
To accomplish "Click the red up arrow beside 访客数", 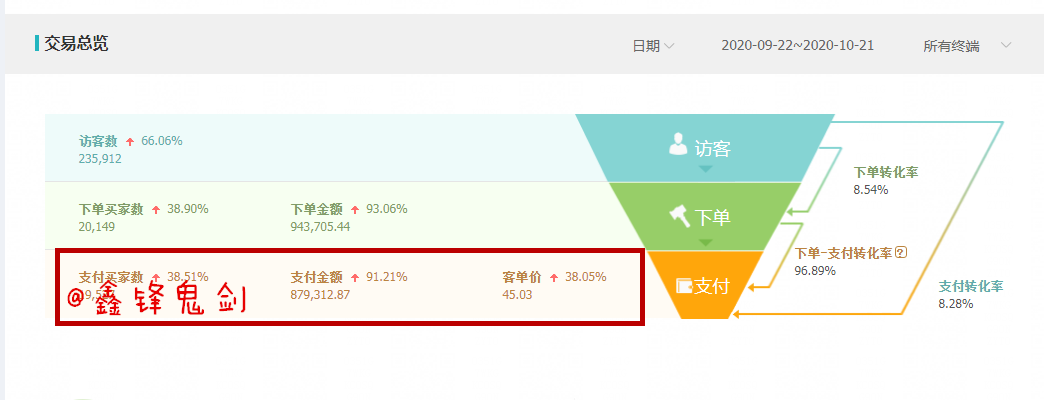I will point(130,142).
